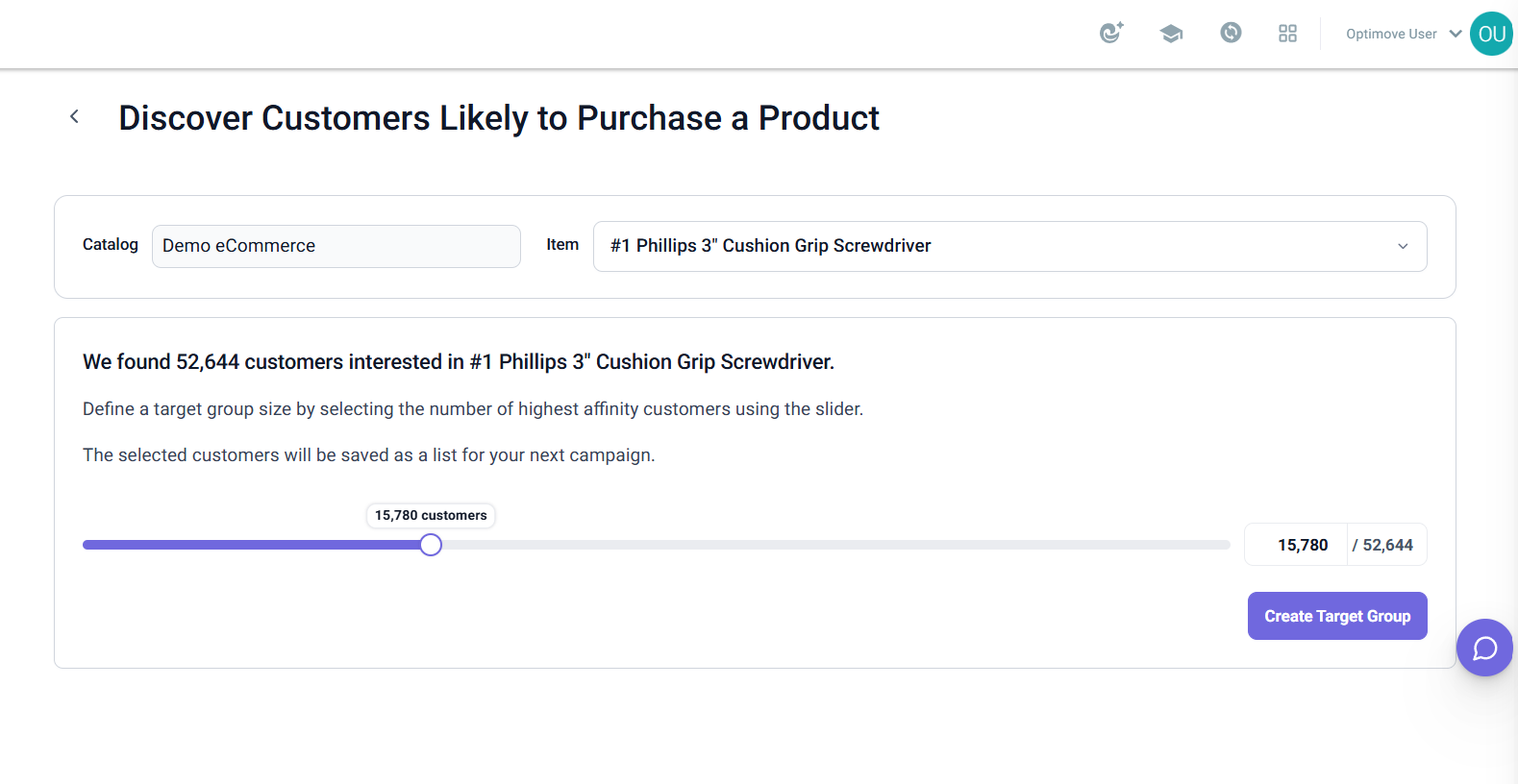This screenshot has height=784, width=1518.
Task: Click the Create Target Group button
Action: [x=1337, y=616]
